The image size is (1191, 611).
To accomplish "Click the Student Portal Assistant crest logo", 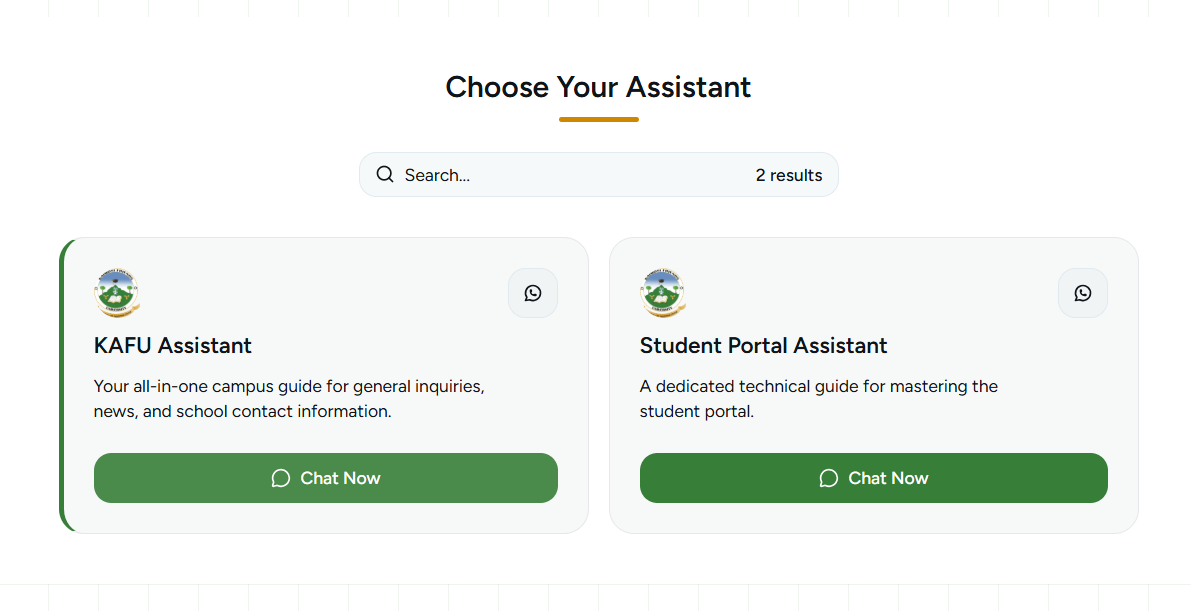I will (x=663, y=293).
